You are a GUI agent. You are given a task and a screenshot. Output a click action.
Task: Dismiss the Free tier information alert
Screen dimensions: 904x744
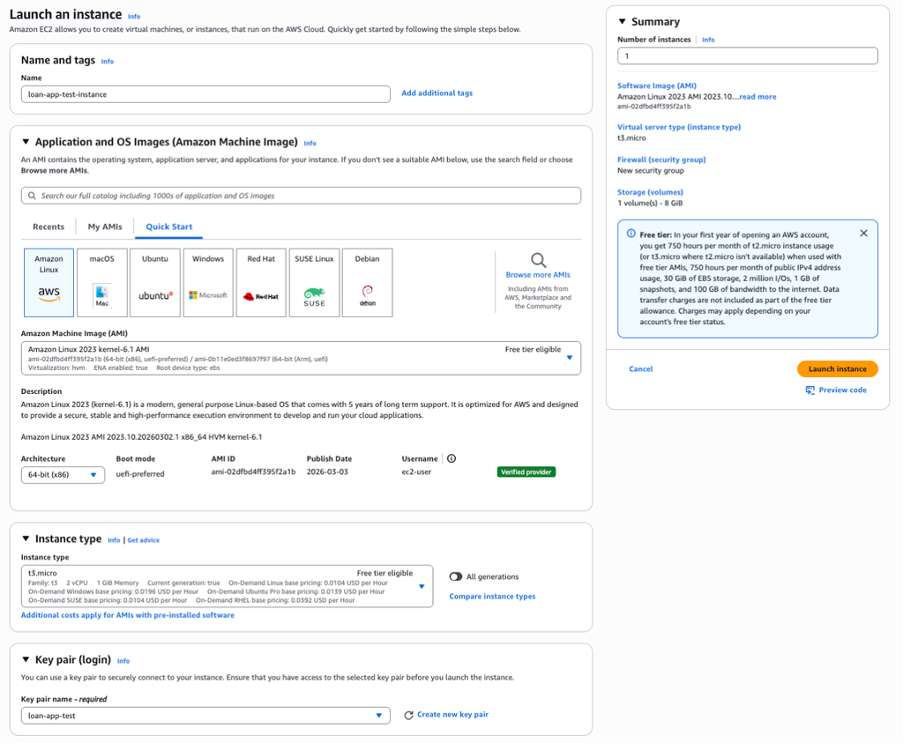864,233
